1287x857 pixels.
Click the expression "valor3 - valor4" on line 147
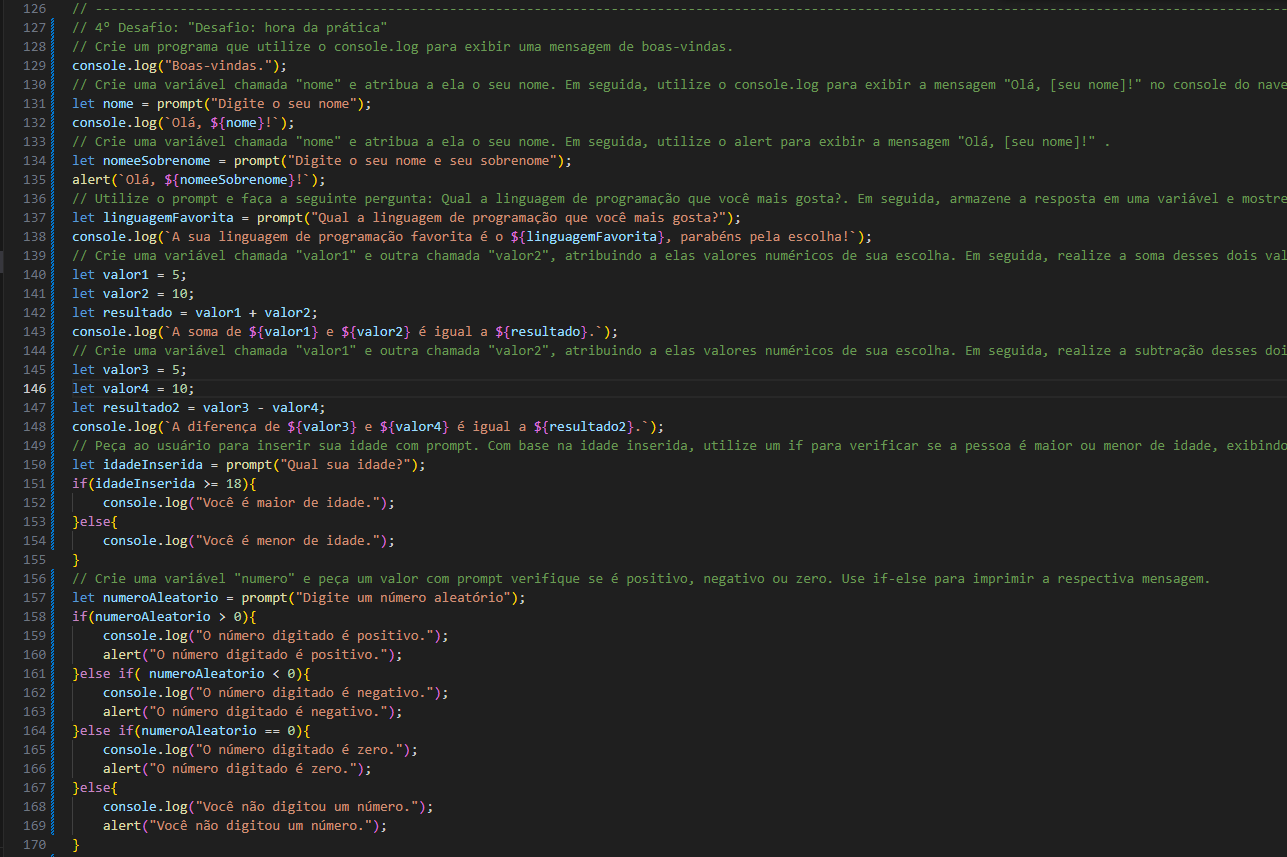260,407
